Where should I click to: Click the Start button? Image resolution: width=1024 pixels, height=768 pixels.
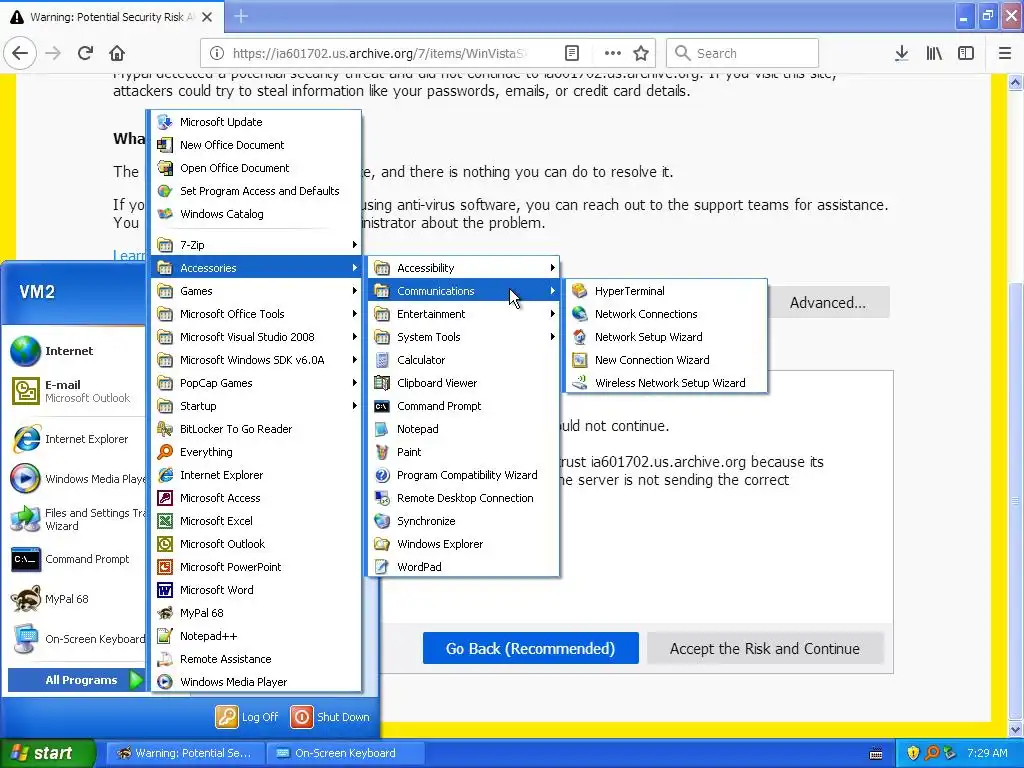coord(47,753)
